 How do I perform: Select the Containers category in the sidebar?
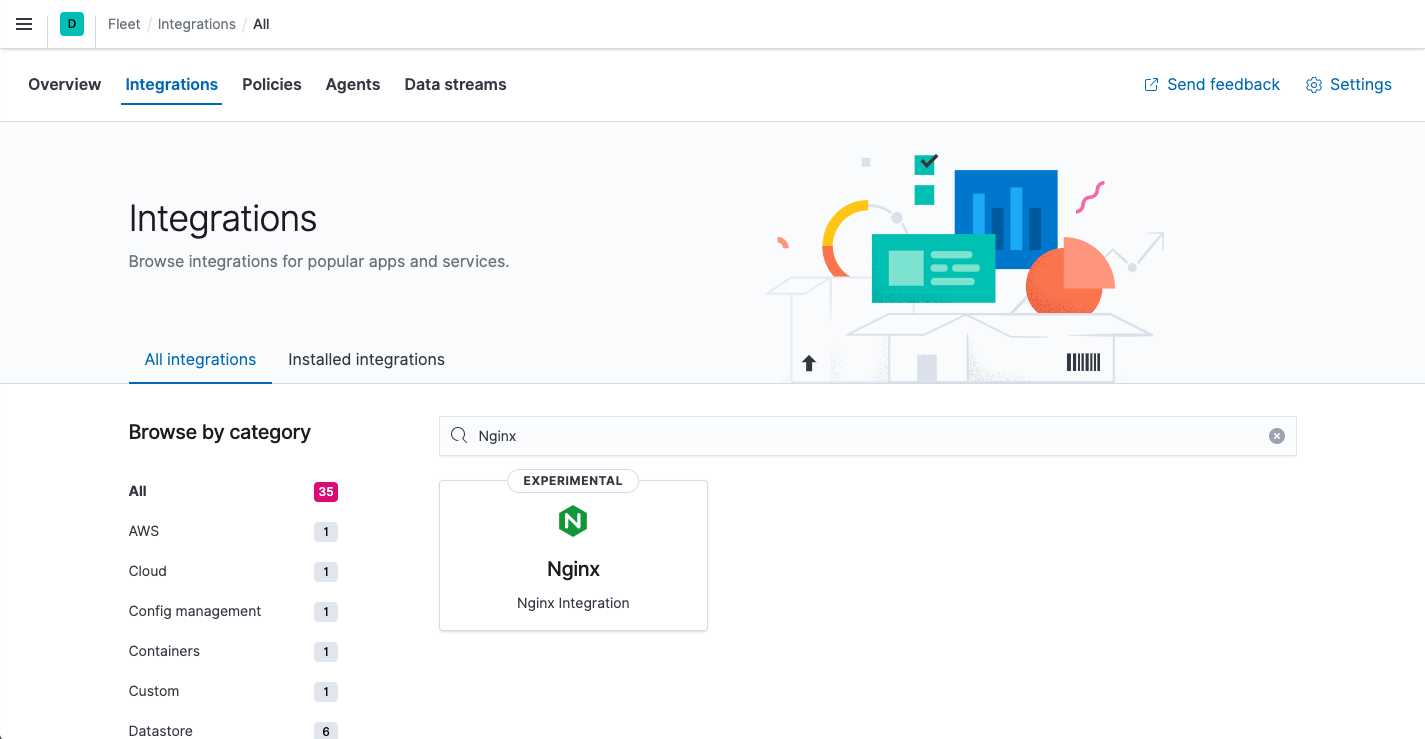pos(164,651)
